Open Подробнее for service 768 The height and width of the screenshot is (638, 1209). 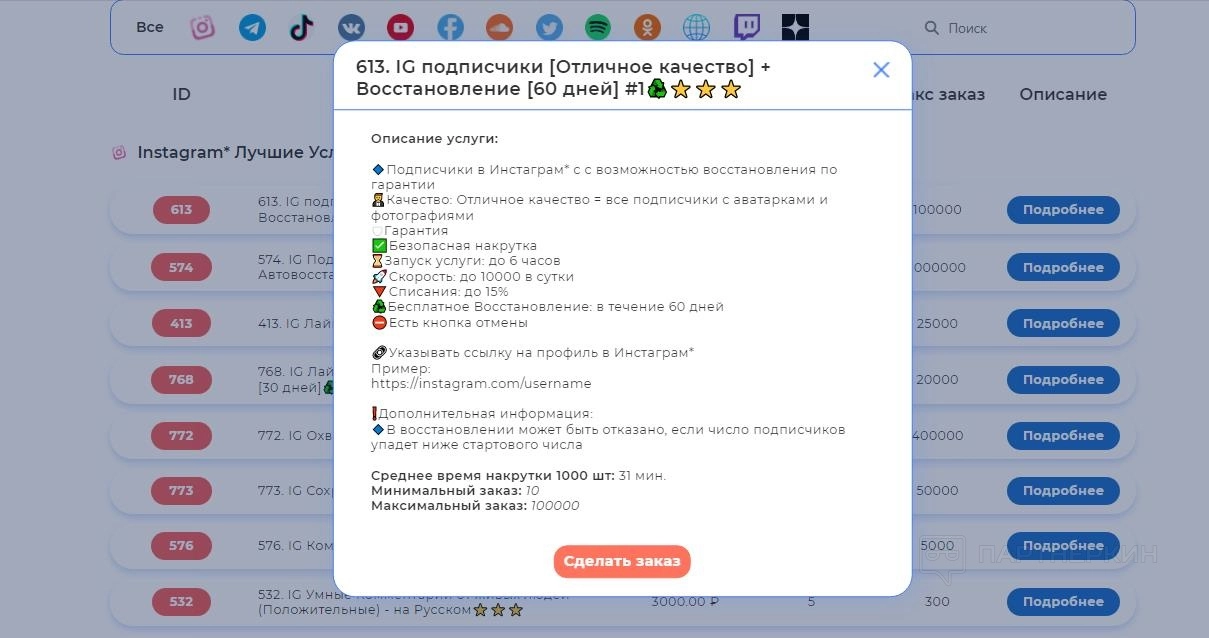[x=1063, y=379]
